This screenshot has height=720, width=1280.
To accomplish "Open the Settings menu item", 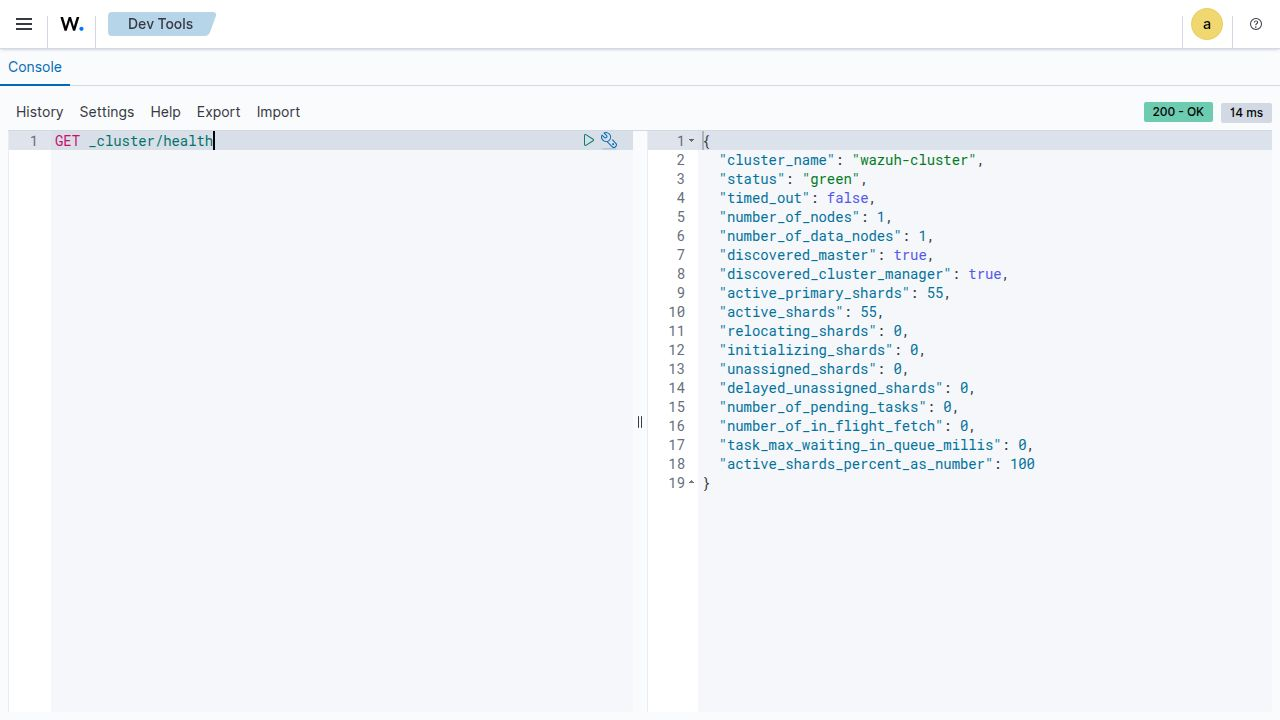I will tap(107, 112).
